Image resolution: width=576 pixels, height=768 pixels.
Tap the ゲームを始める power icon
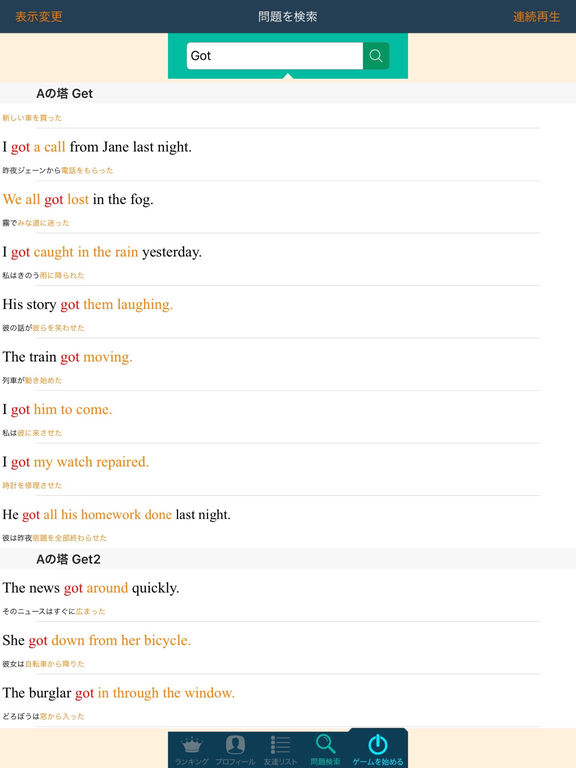pyautogui.click(x=378, y=749)
